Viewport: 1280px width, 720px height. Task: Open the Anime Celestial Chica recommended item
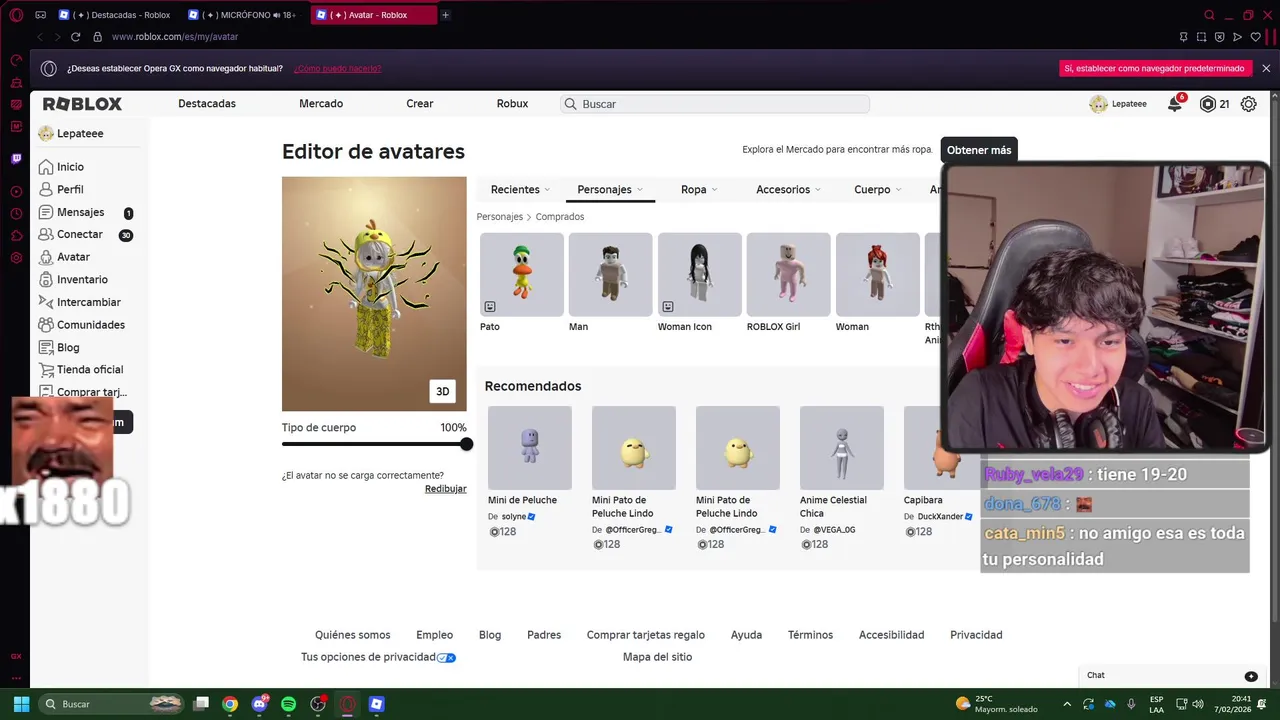tap(842, 448)
